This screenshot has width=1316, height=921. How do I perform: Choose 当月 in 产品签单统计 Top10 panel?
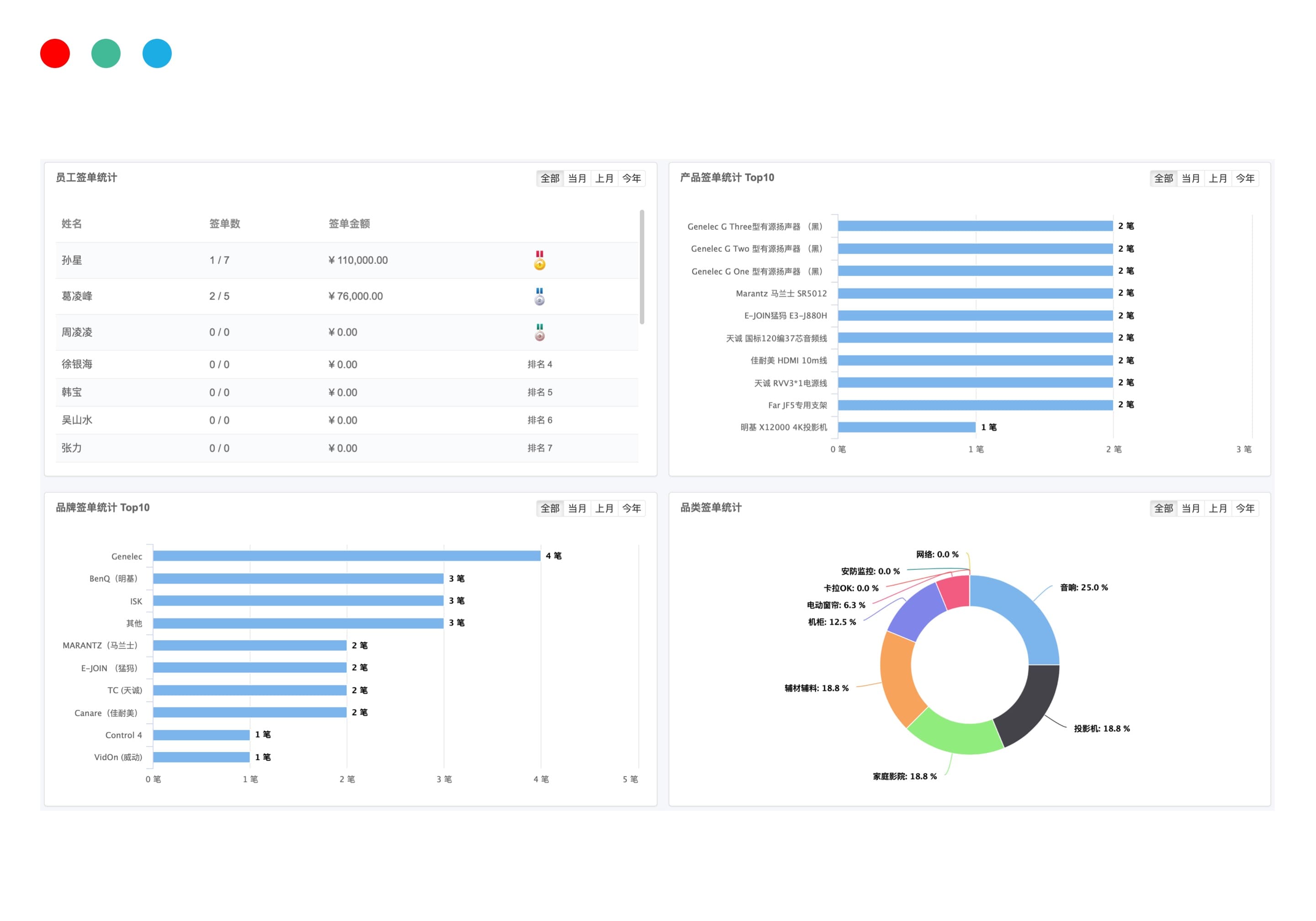point(1191,178)
